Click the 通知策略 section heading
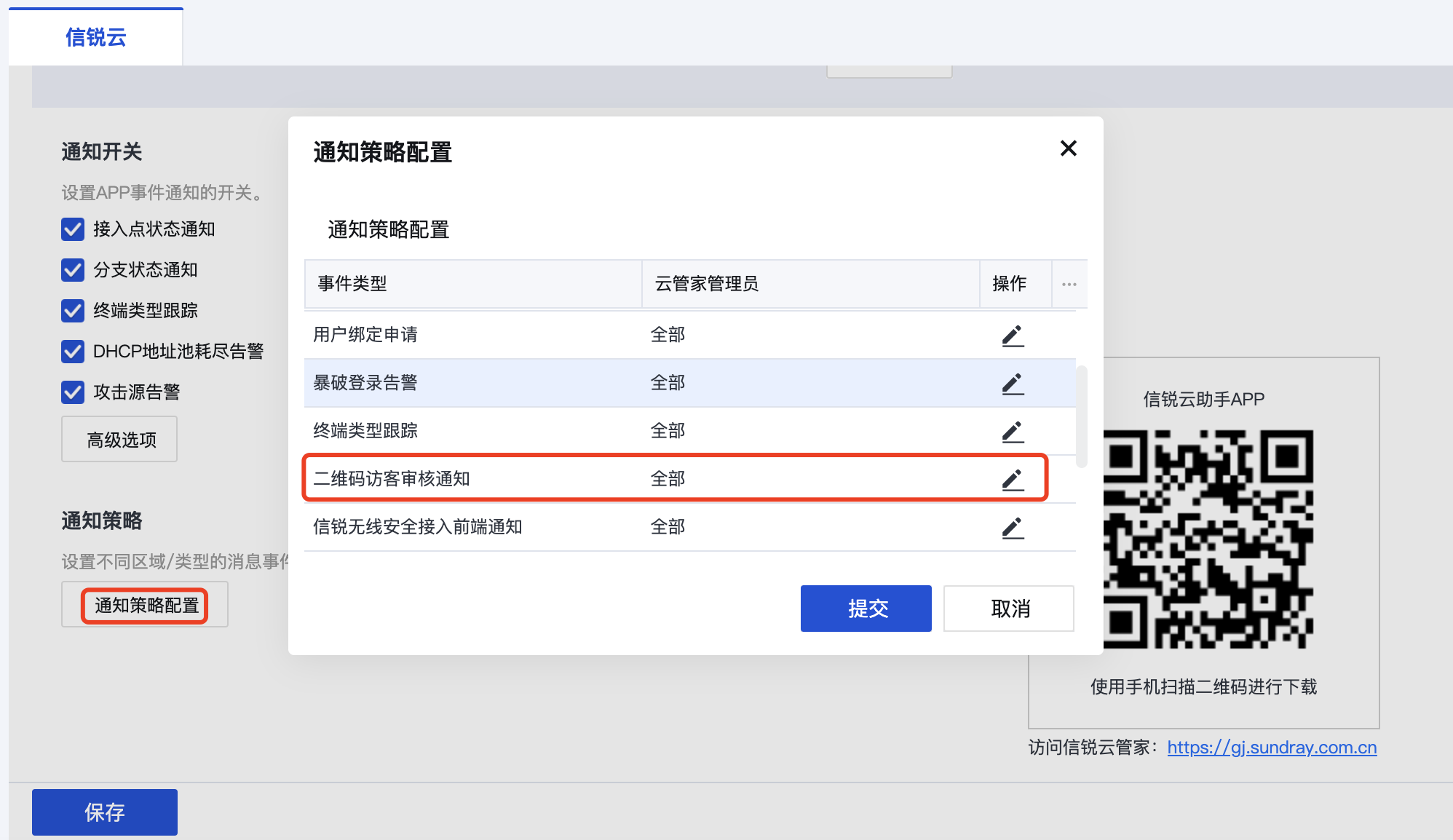 pyautogui.click(x=101, y=520)
